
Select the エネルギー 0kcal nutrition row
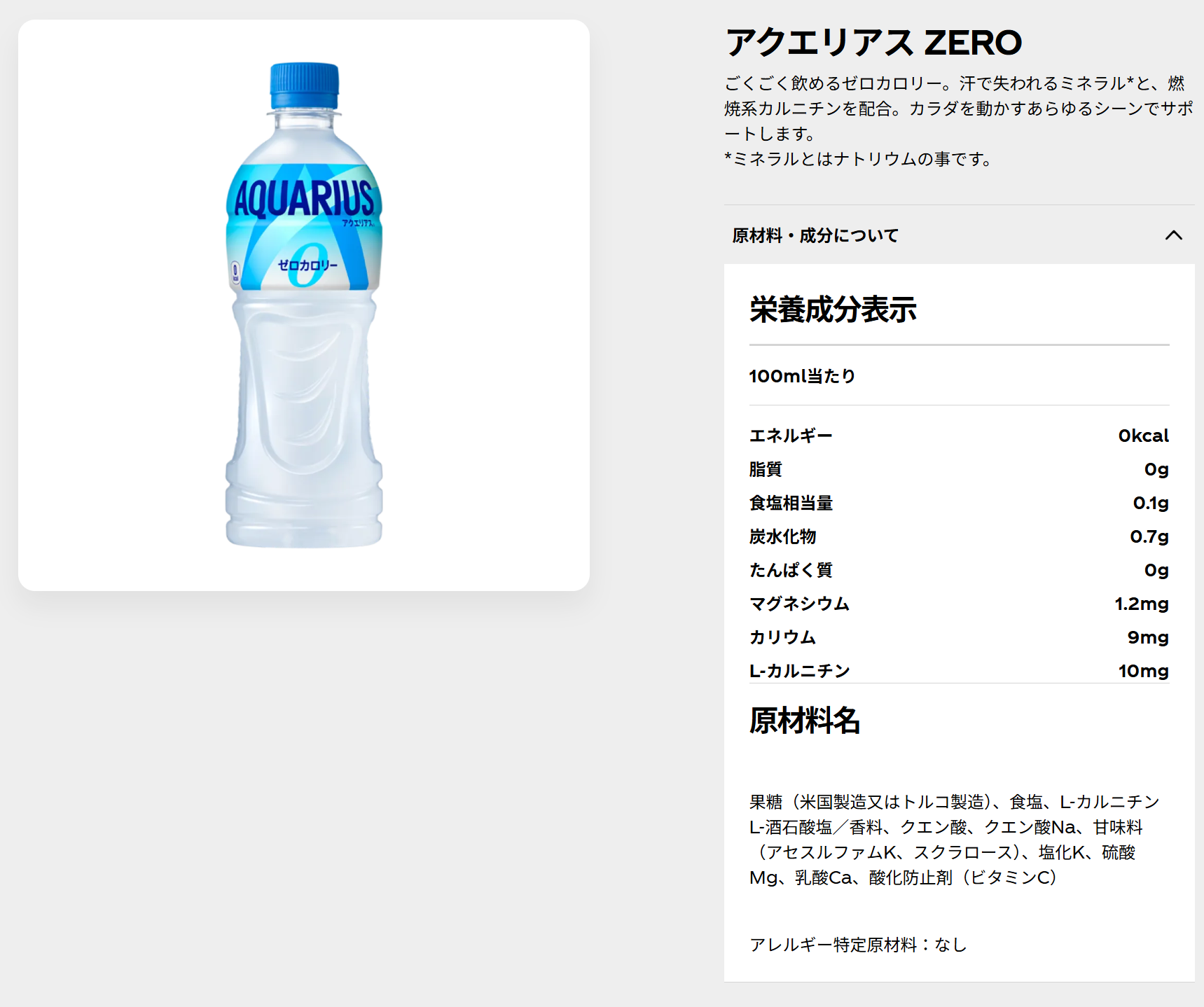pos(959,436)
